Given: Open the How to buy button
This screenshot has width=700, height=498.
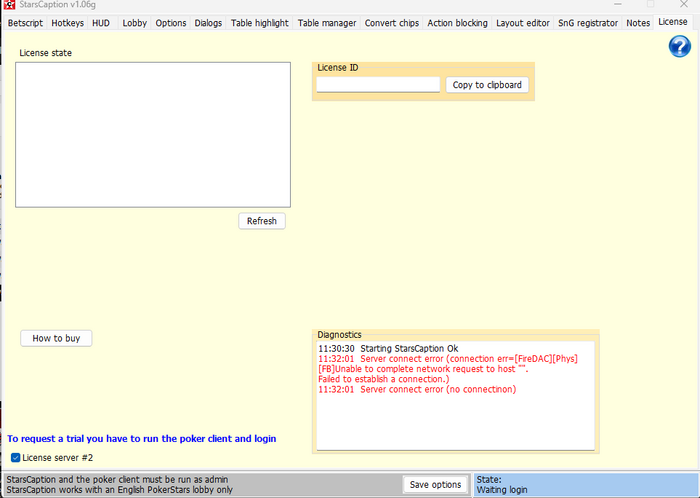Looking at the screenshot, I should pos(56,338).
